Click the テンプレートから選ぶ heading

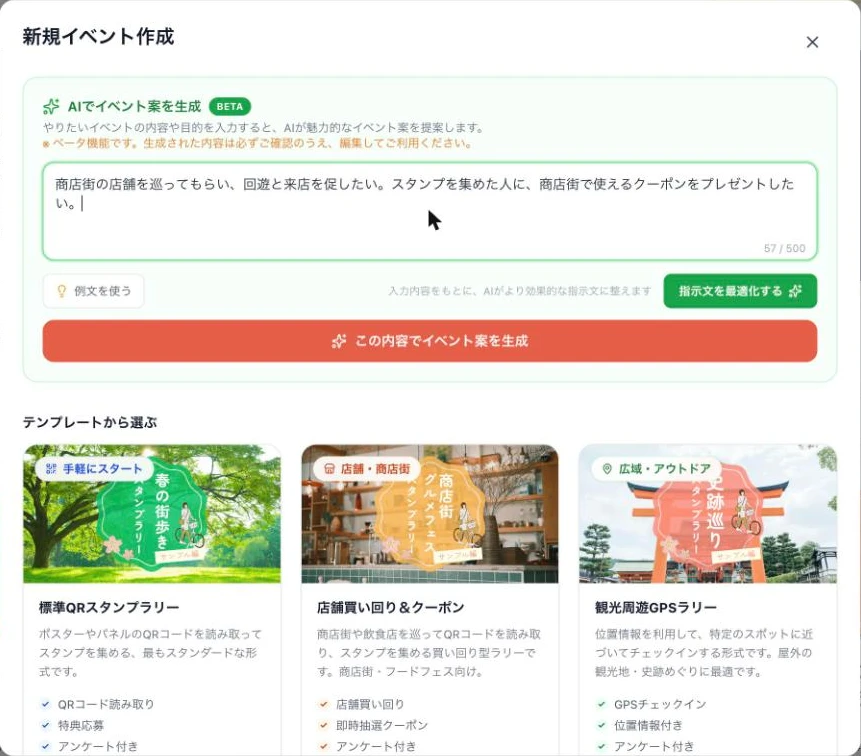90,422
